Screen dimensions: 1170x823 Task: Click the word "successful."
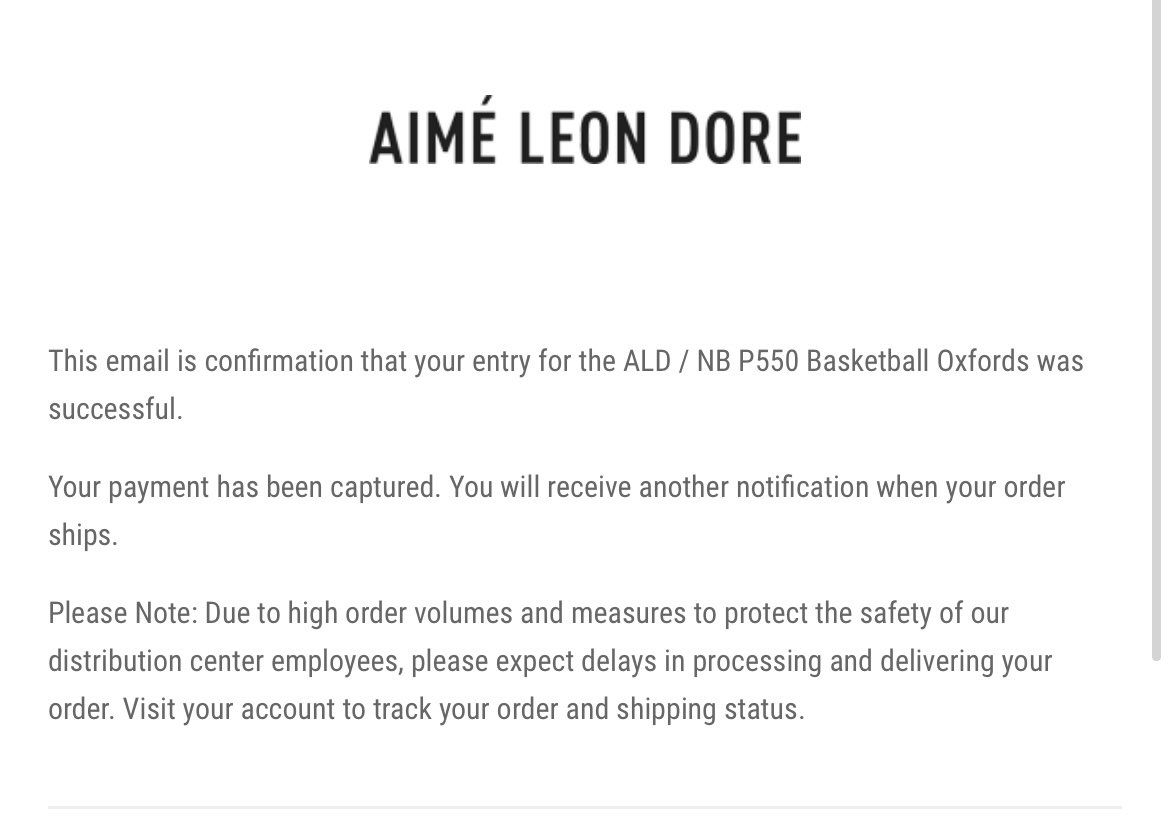tap(115, 409)
